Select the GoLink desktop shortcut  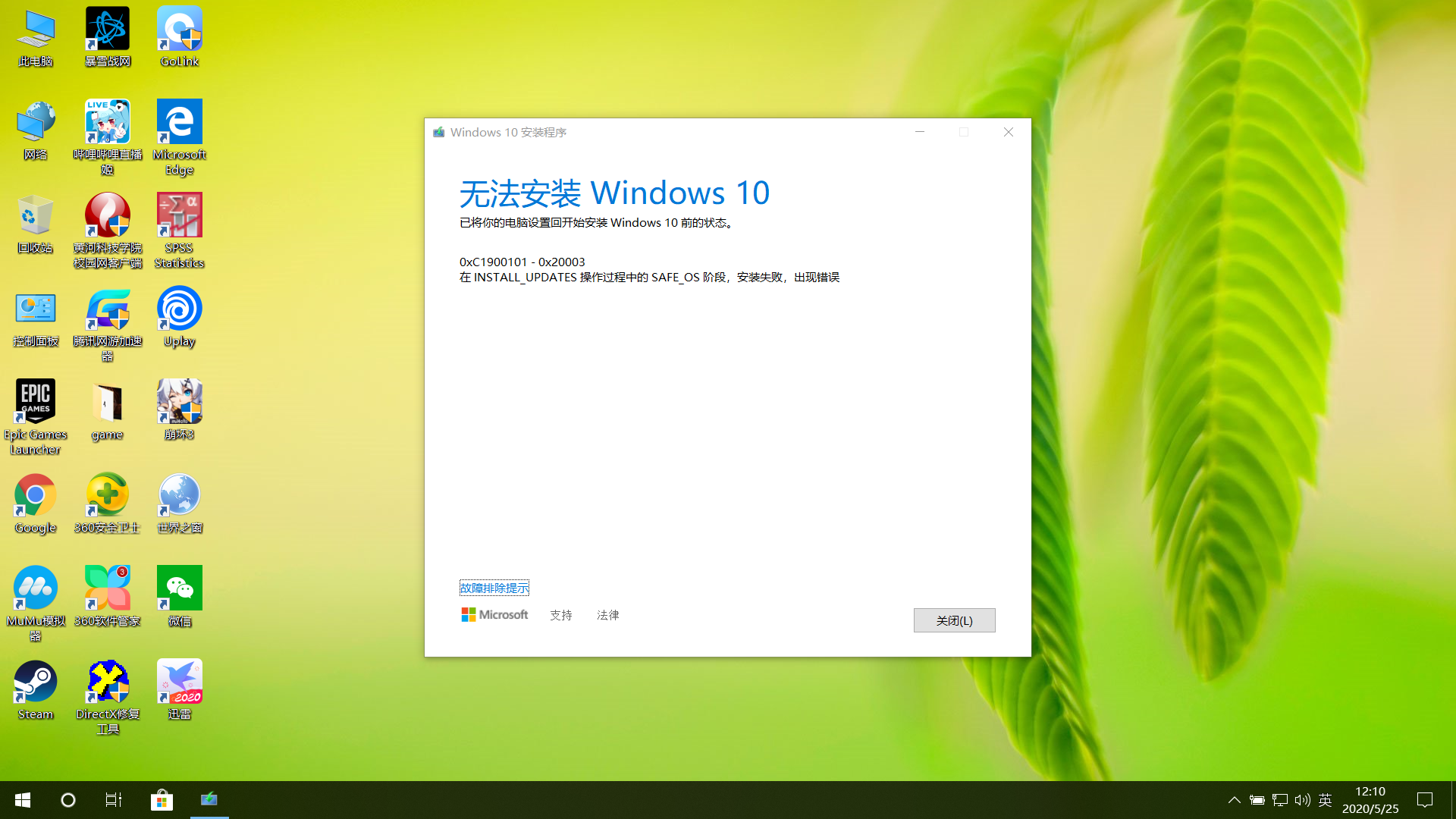(x=180, y=36)
